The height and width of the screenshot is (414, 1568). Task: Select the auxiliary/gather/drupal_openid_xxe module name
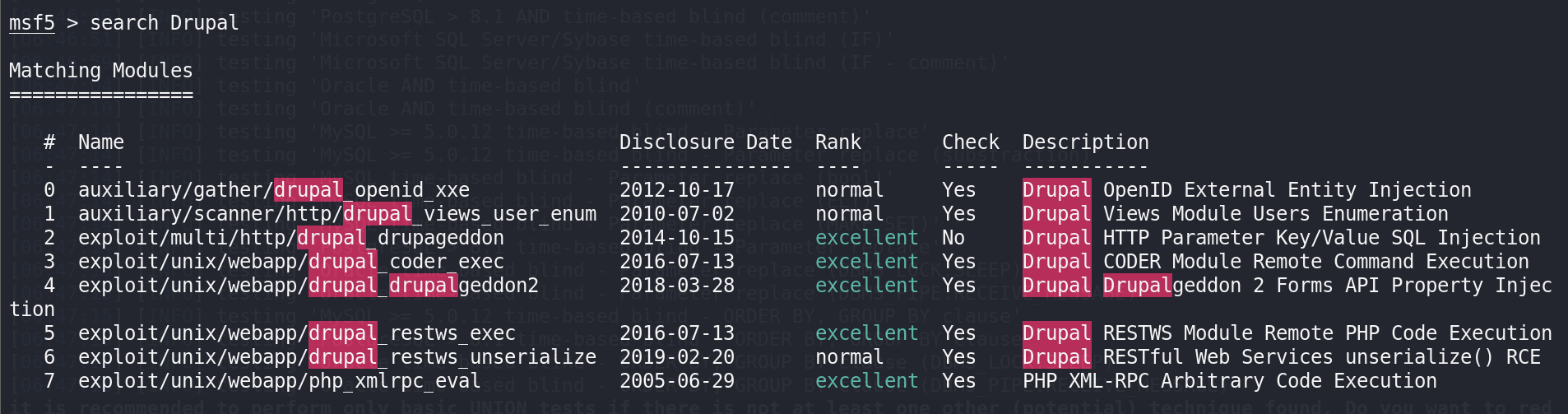pos(274,190)
